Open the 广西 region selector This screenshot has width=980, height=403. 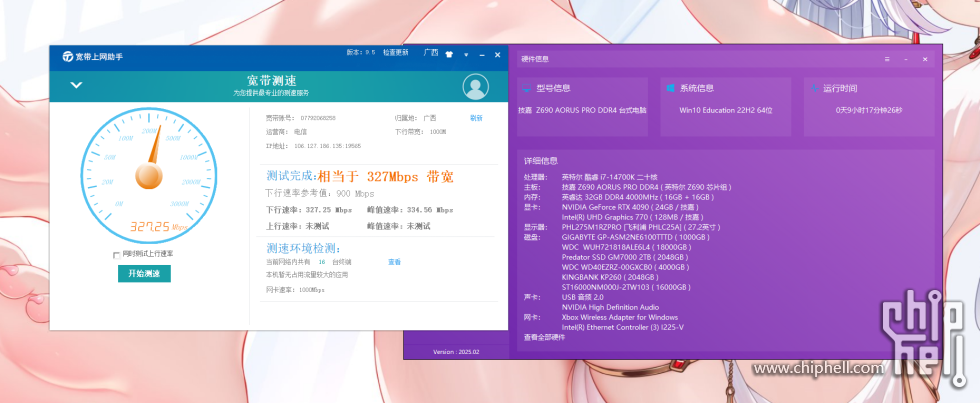431,52
